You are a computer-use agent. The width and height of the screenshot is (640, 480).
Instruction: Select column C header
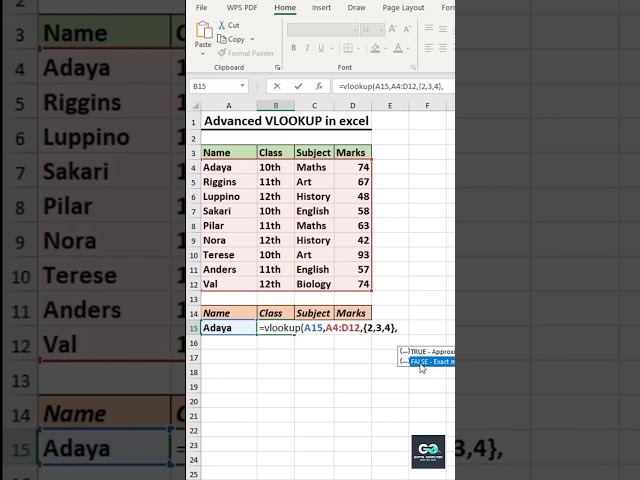314,106
